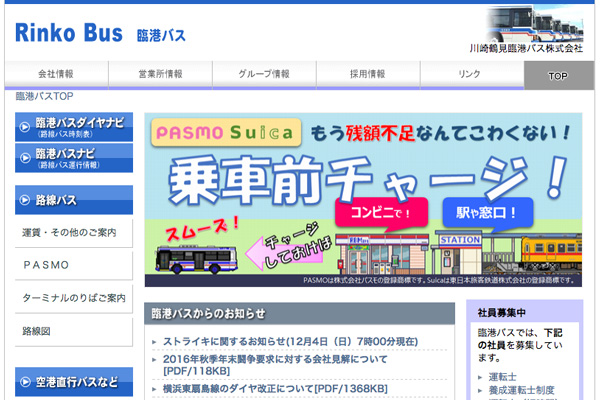Open 2016年秋季年末闘争要求 PDF notice
The image size is (600, 400).
tap(275, 365)
